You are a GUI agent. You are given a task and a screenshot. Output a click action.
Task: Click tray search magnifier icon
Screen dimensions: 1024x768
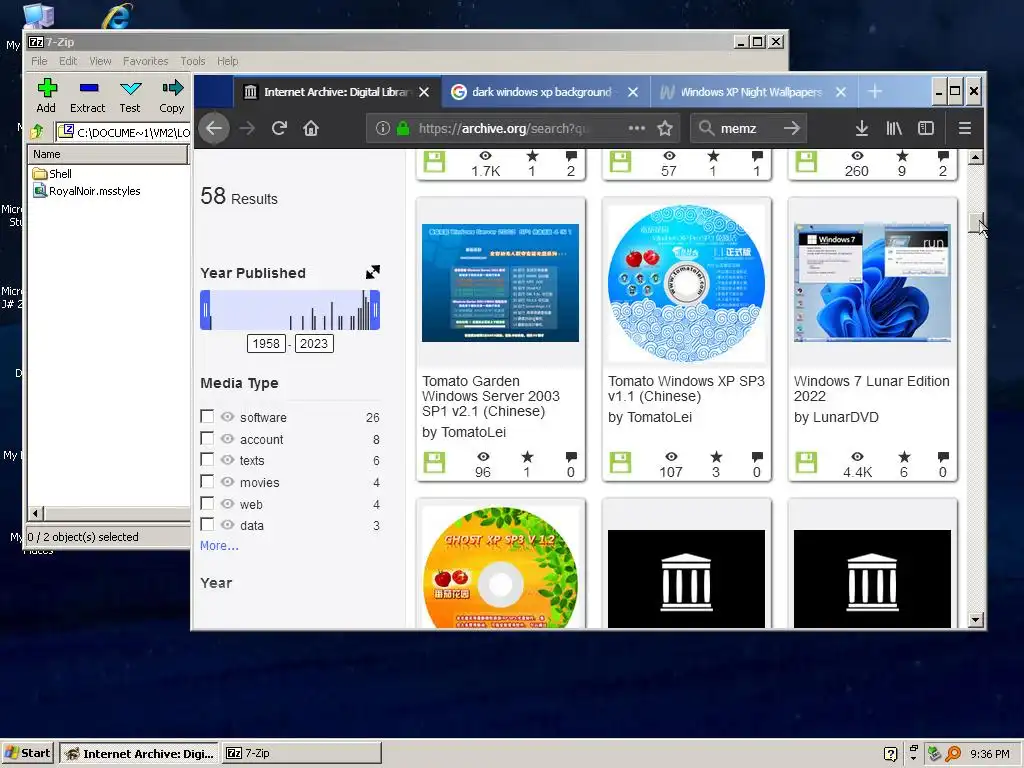[x=953, y=754]
